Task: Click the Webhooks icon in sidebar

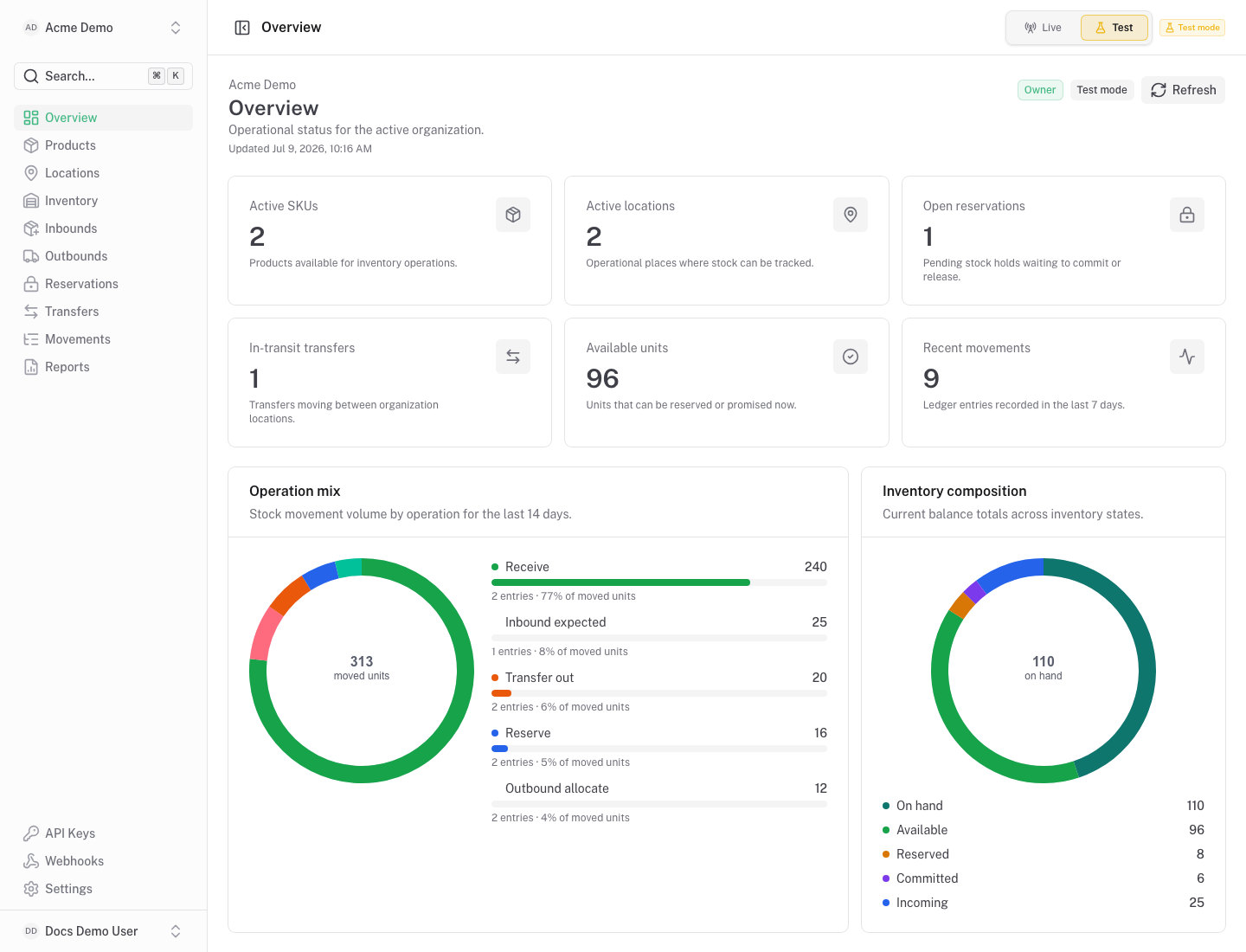Action: tap(31, 861)
